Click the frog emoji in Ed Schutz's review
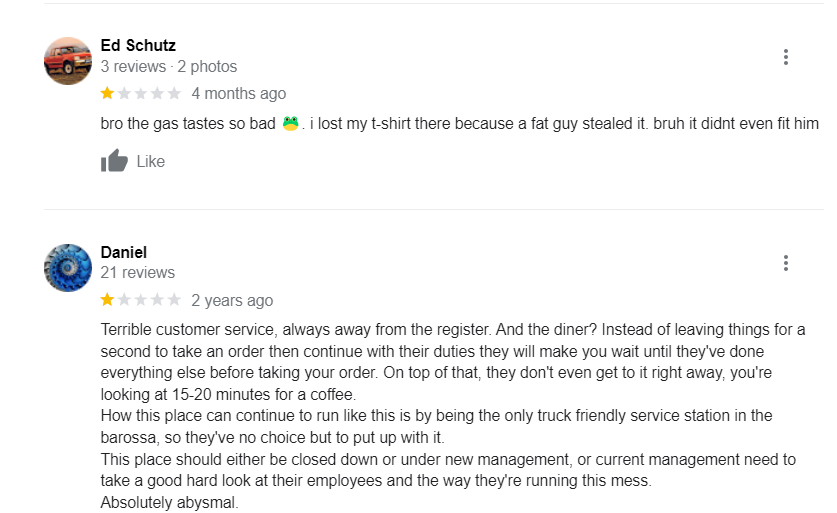 (x=290, y=125)
